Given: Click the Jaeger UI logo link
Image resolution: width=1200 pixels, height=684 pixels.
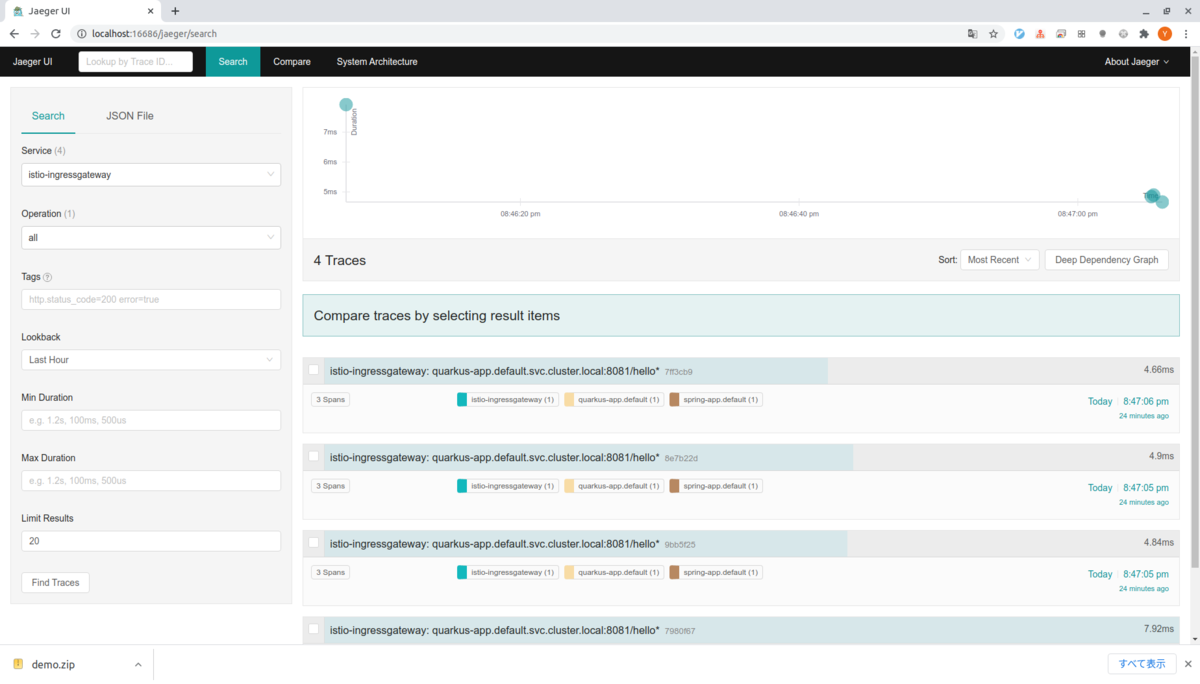Looking at the screenshot, I should click(32, 62).
